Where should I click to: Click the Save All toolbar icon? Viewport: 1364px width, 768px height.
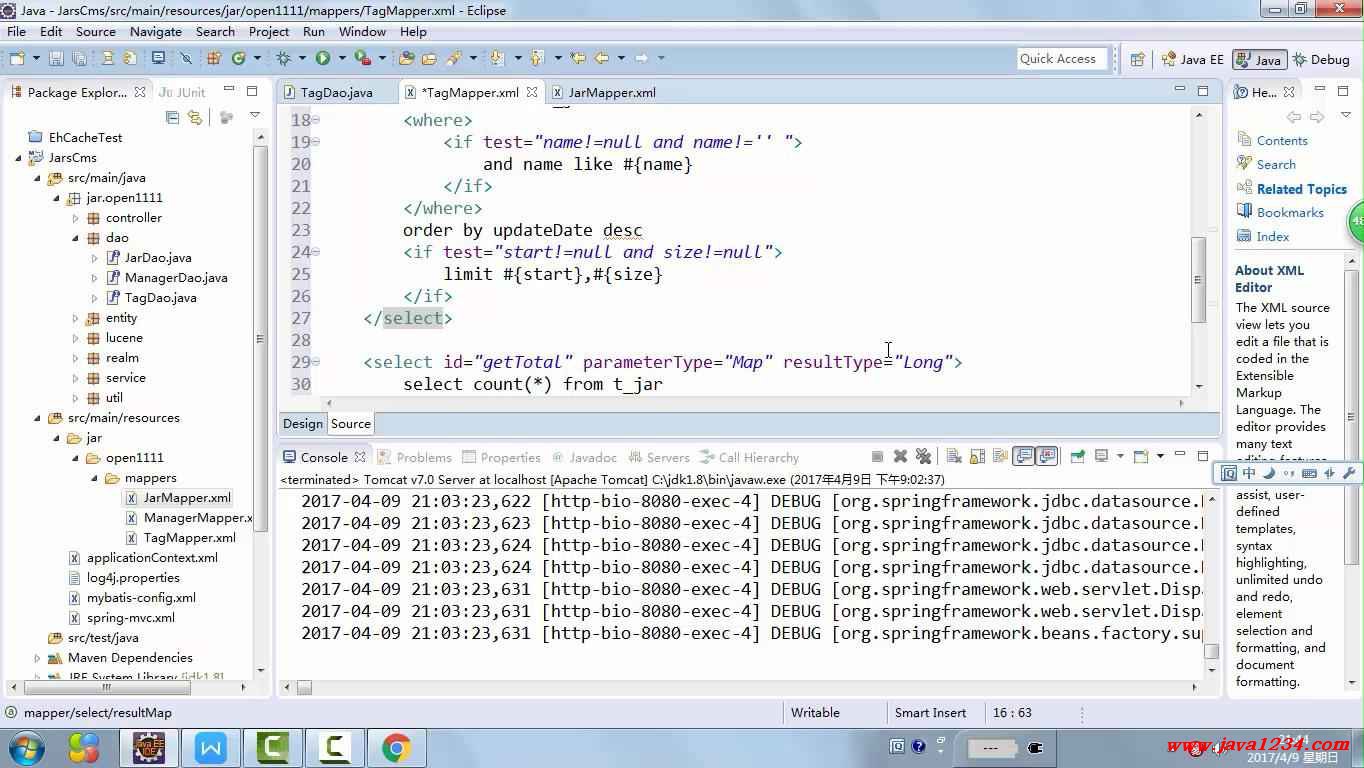point(79,58)
